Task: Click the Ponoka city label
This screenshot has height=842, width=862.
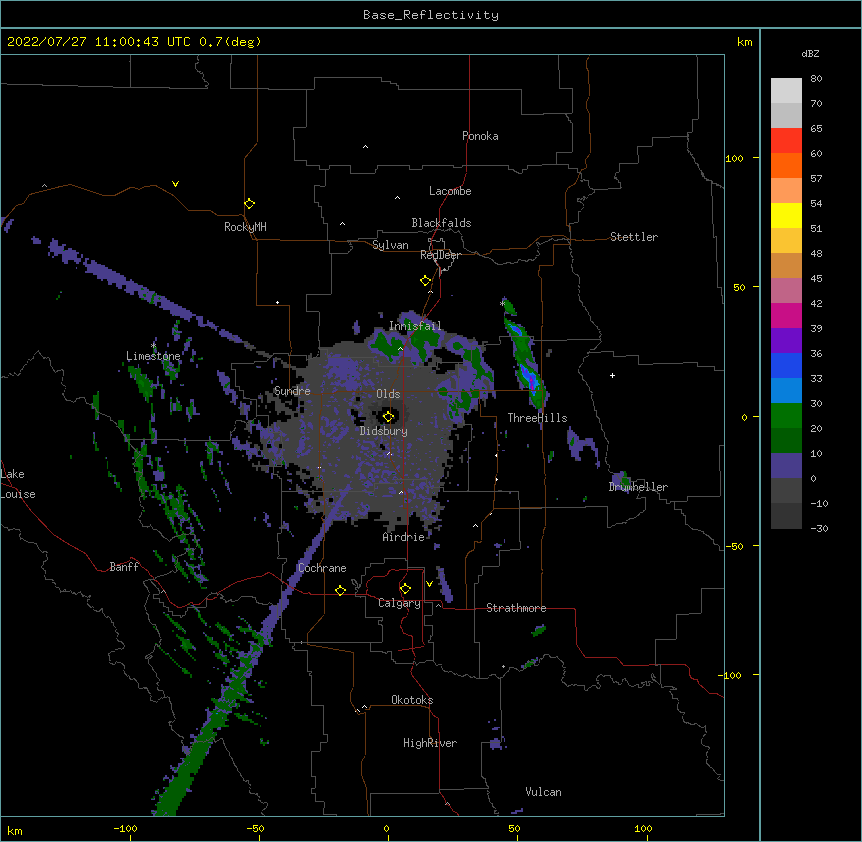Action: (480, 136)
